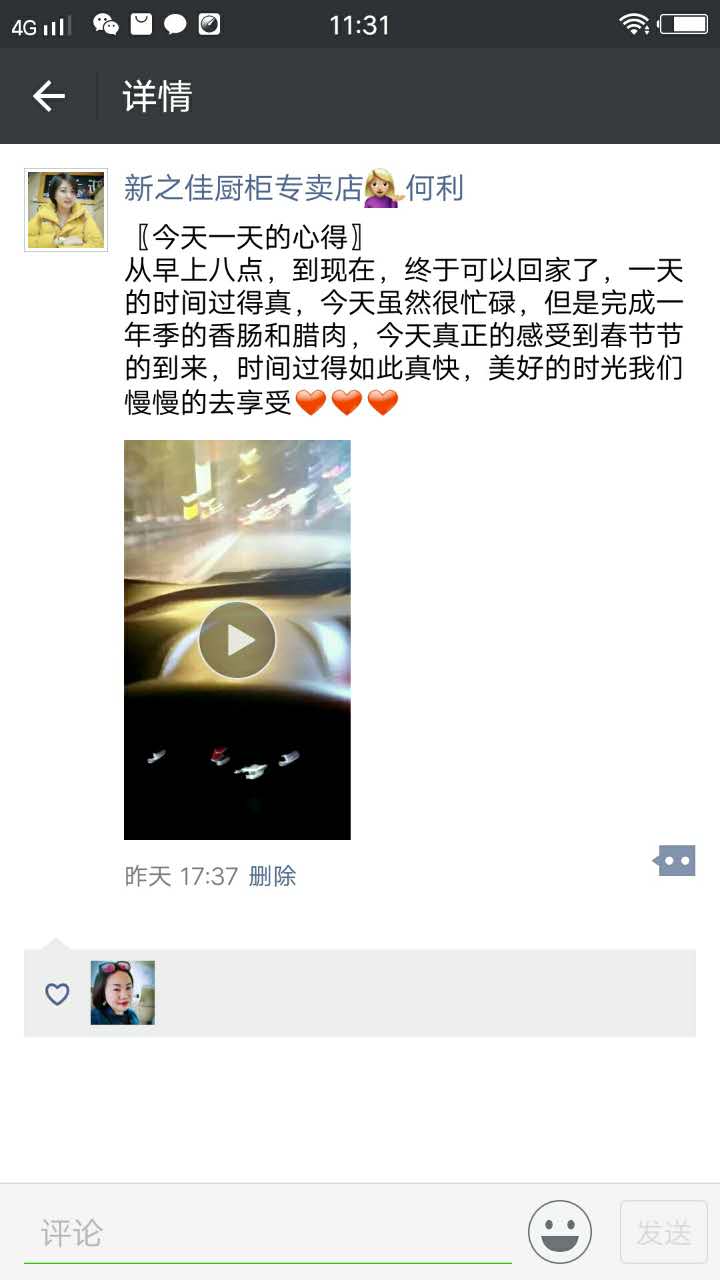Delete the post via 删除 link

272,877
